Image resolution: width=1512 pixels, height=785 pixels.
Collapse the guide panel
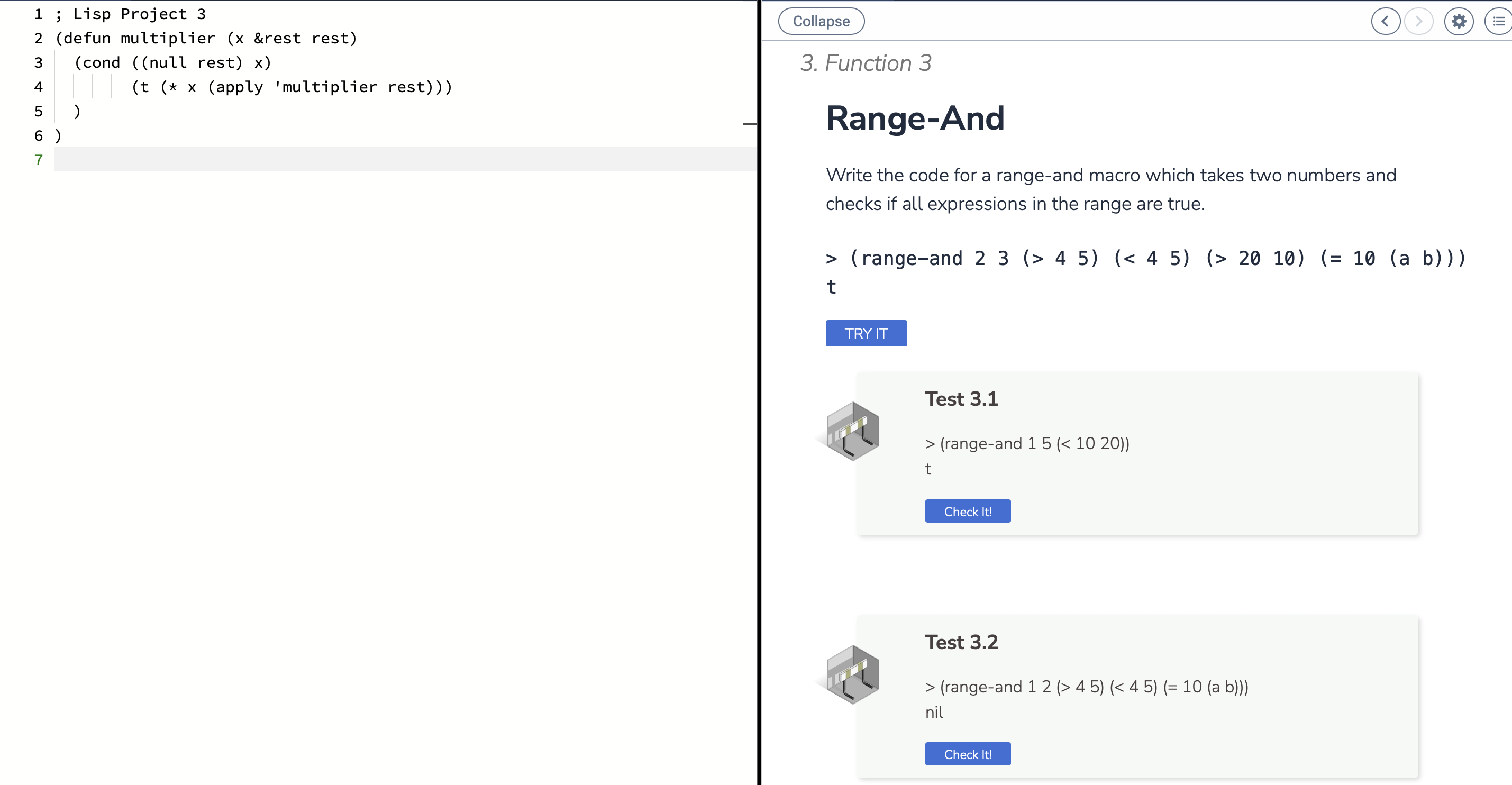(821, 21)
